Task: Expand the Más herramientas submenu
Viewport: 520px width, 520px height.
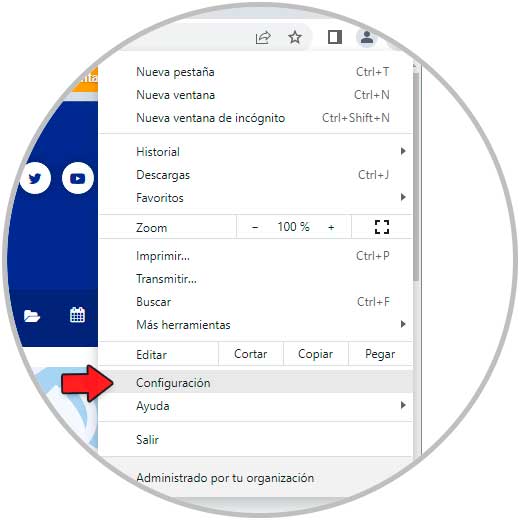Action: click(256, 325)
